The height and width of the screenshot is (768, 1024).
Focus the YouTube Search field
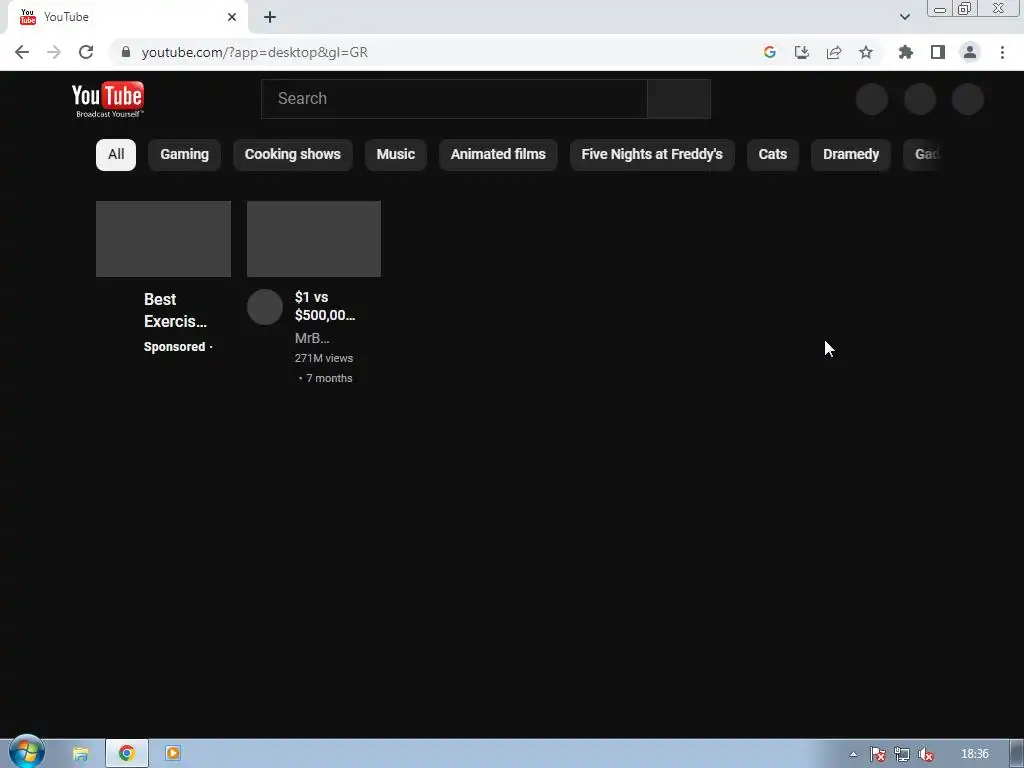tap(454, 99)
